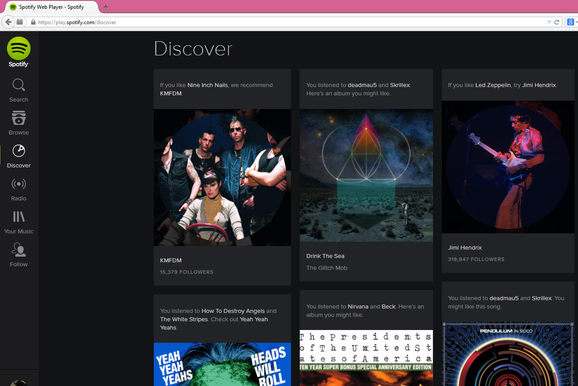Screen dimensions: 578x386
Task: Open the address bar history dropdown arrow
Action: [x=549, y=22]
